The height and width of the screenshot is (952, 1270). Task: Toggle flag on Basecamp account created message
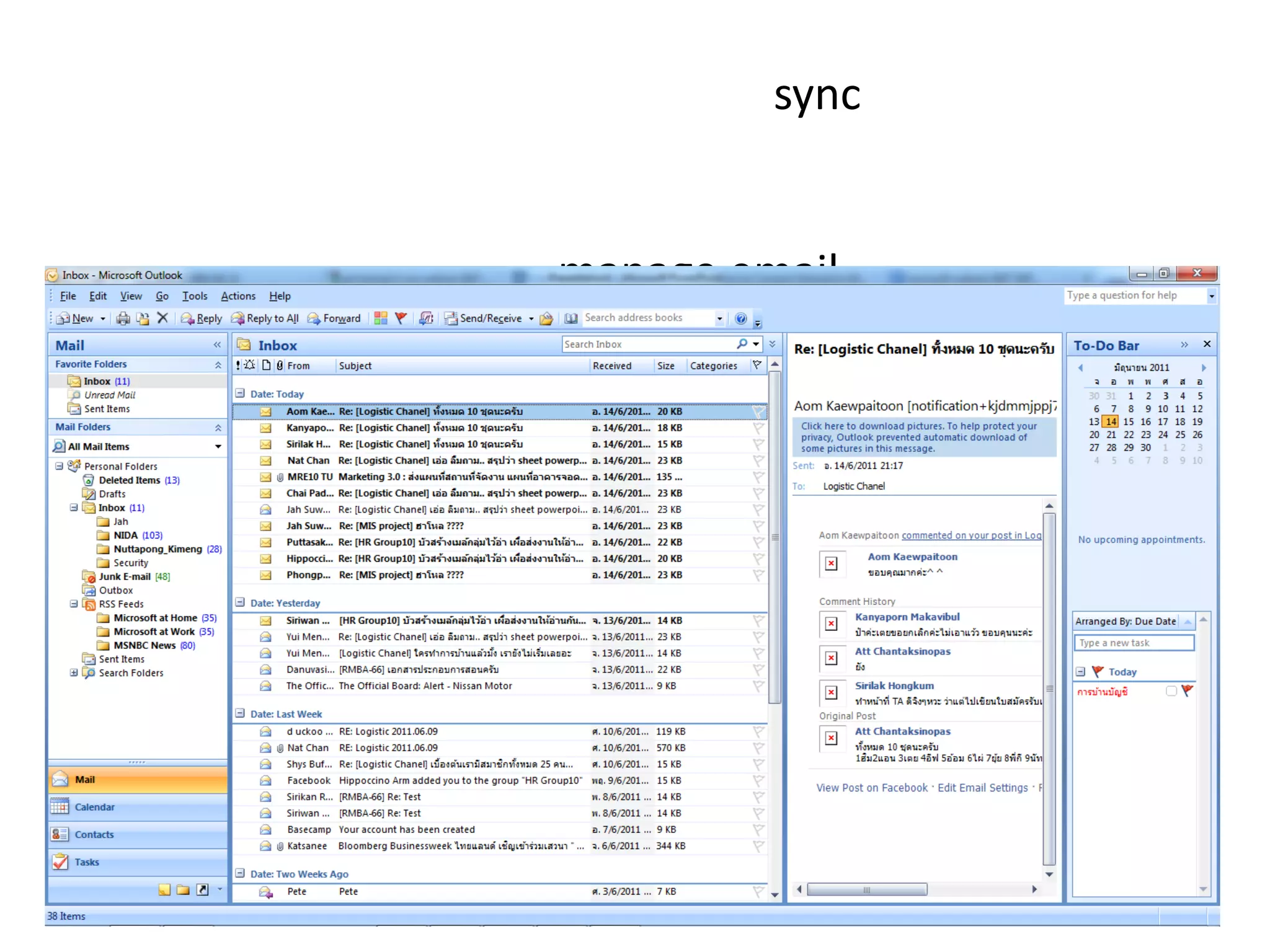pos(758,829)
